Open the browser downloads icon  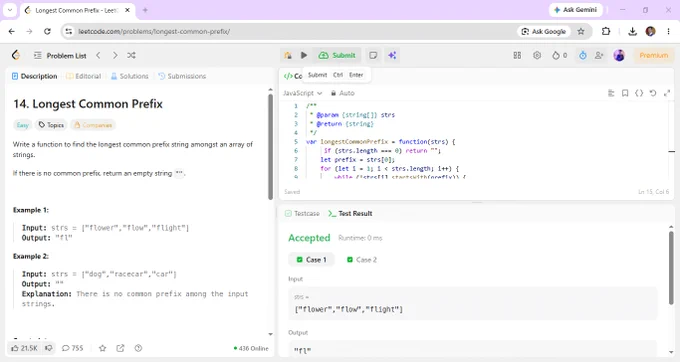tap(632, 31)
